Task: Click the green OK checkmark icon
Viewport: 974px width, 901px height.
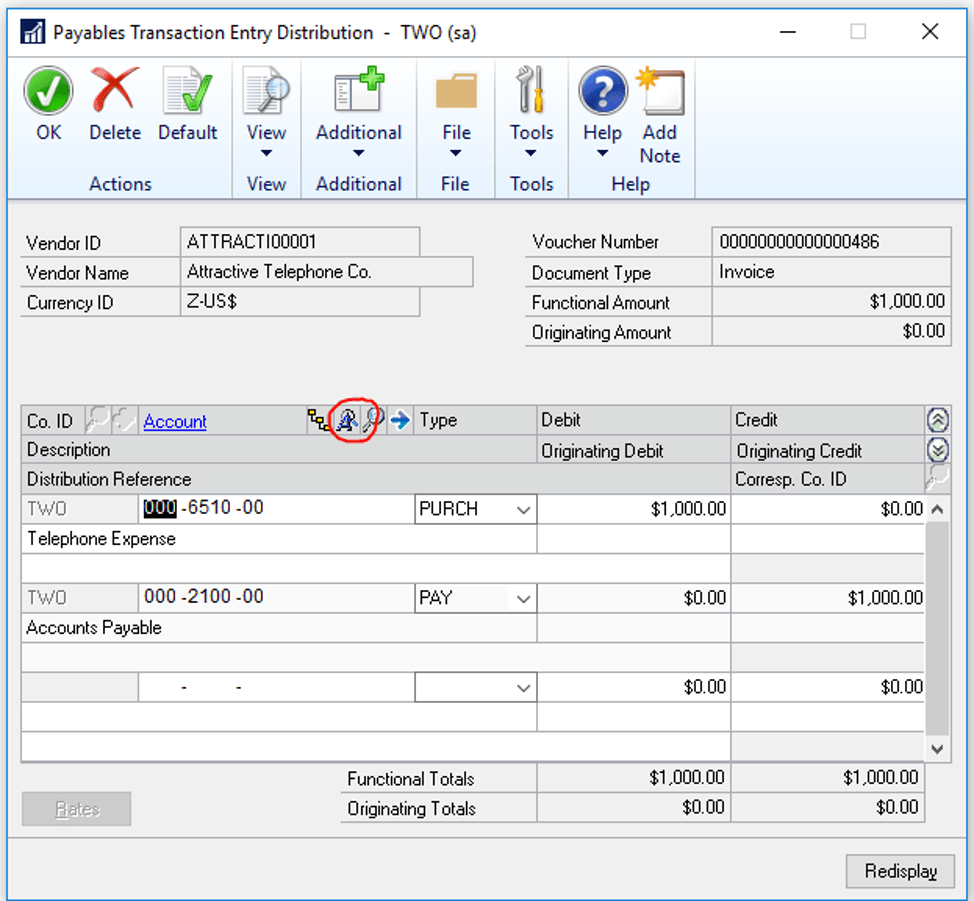Action: pos(48,93)
